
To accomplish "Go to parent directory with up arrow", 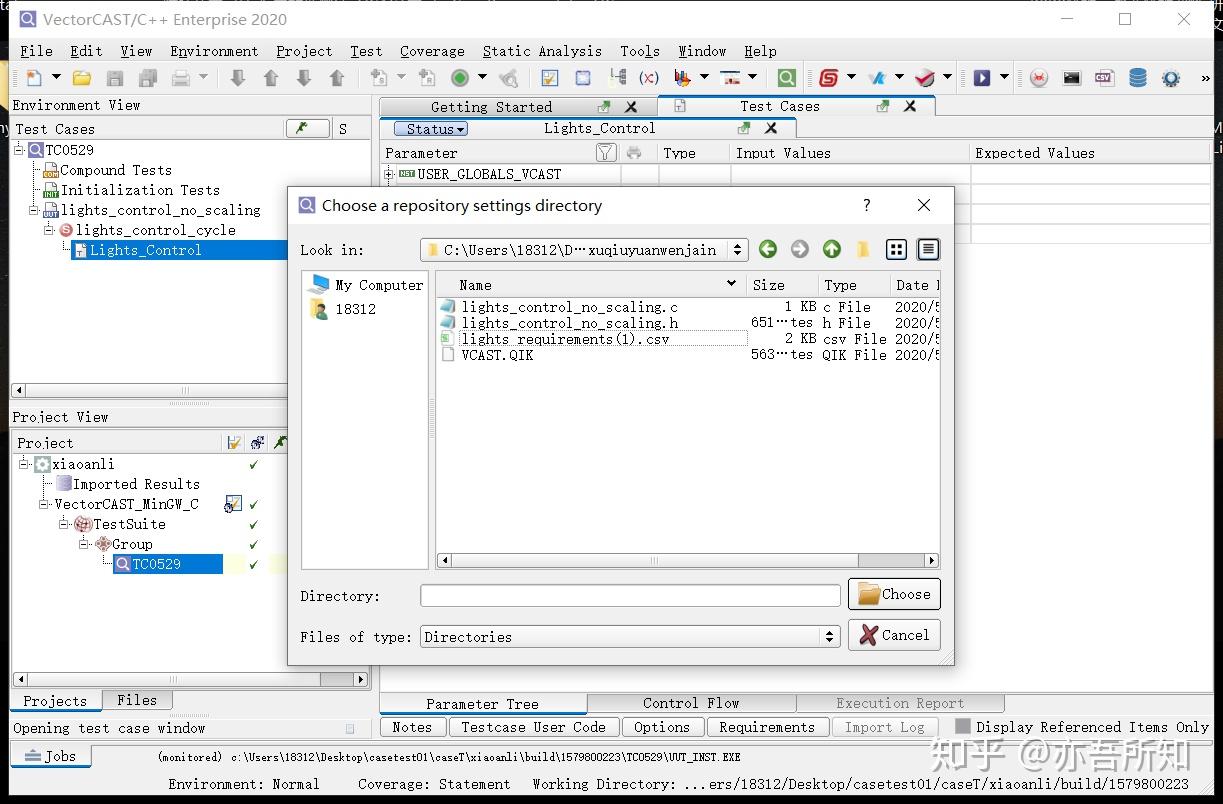I will tap(831, 250).
